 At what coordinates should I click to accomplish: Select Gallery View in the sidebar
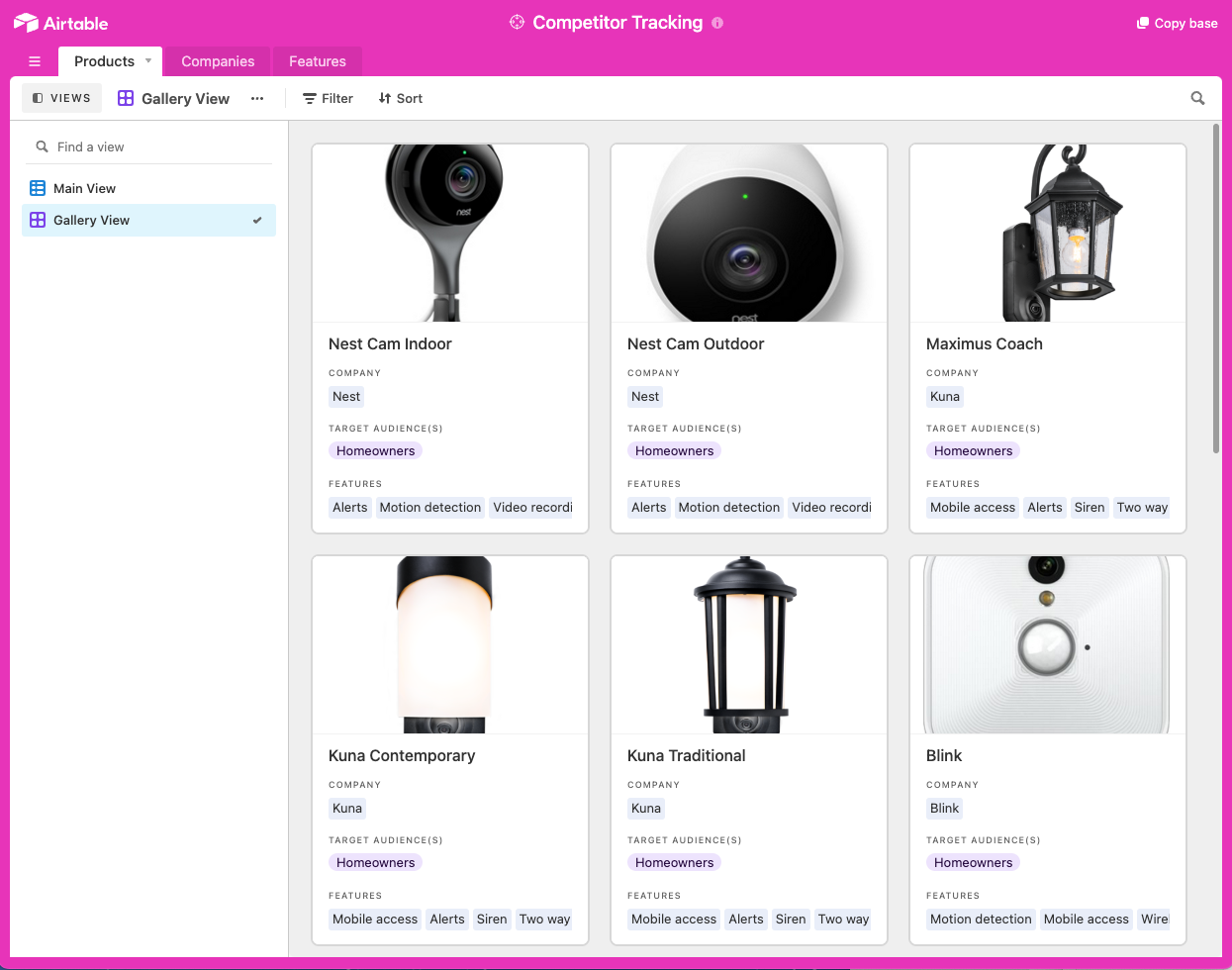(148, 220)
